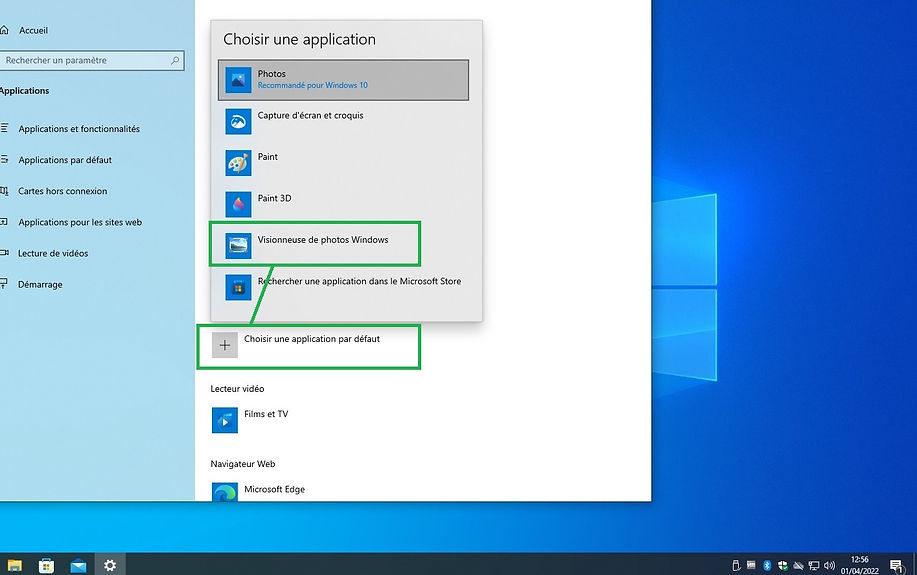This screenshot has height=575, width=917.
Task: Open Applications par défaut page
Action: pos(65,160)
